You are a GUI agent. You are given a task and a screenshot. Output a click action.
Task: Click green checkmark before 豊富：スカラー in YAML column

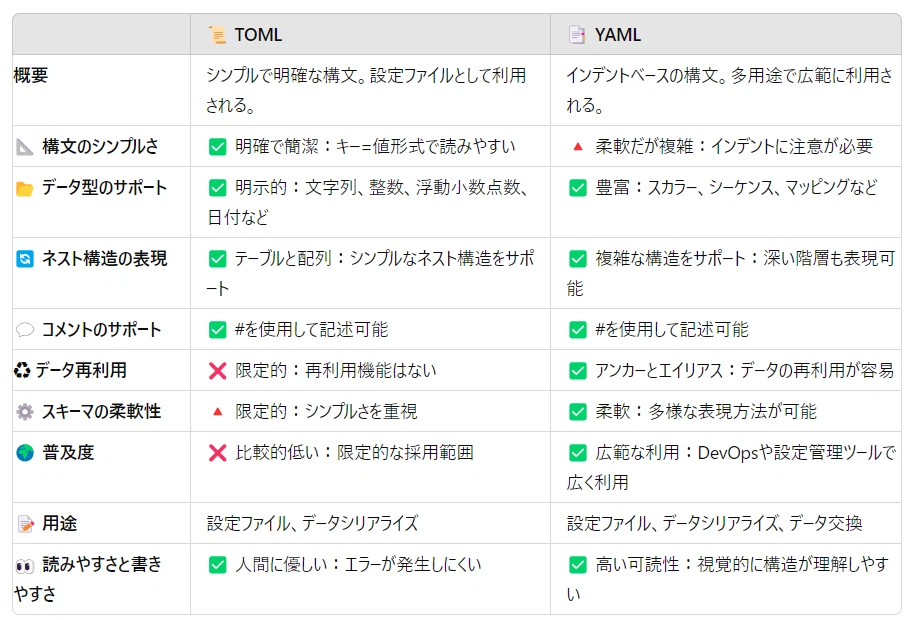point(577,188)
